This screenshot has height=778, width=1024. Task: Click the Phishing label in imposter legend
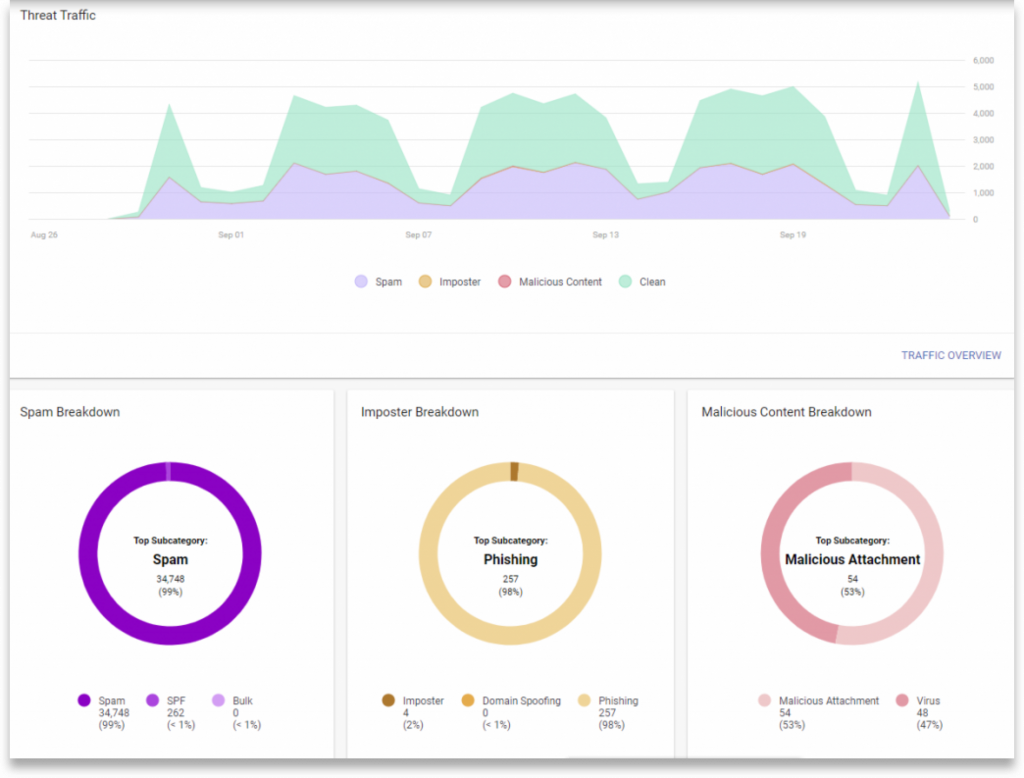(618, 701)
